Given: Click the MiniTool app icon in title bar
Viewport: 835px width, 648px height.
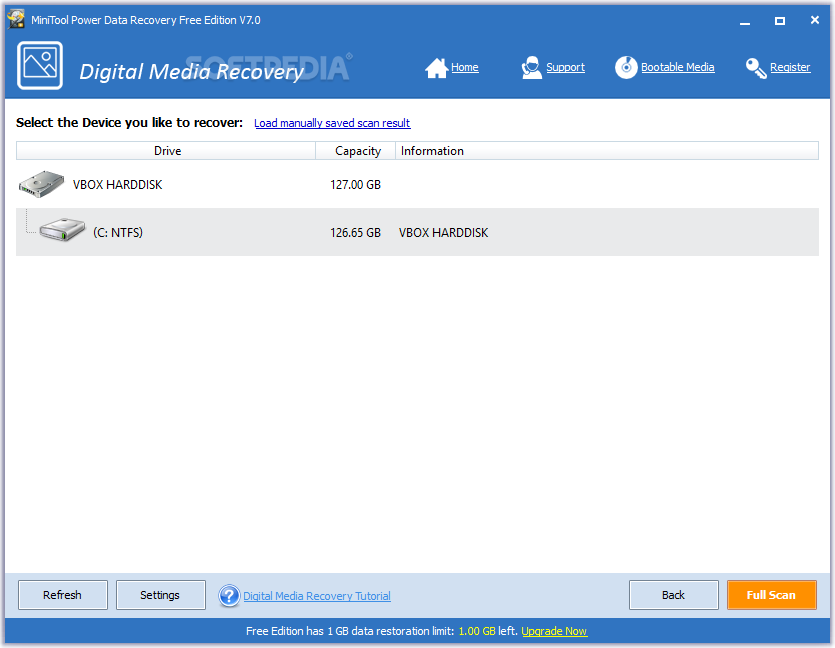Looking at the screenshot, I should pyautogui.click(x=16, y=20).
